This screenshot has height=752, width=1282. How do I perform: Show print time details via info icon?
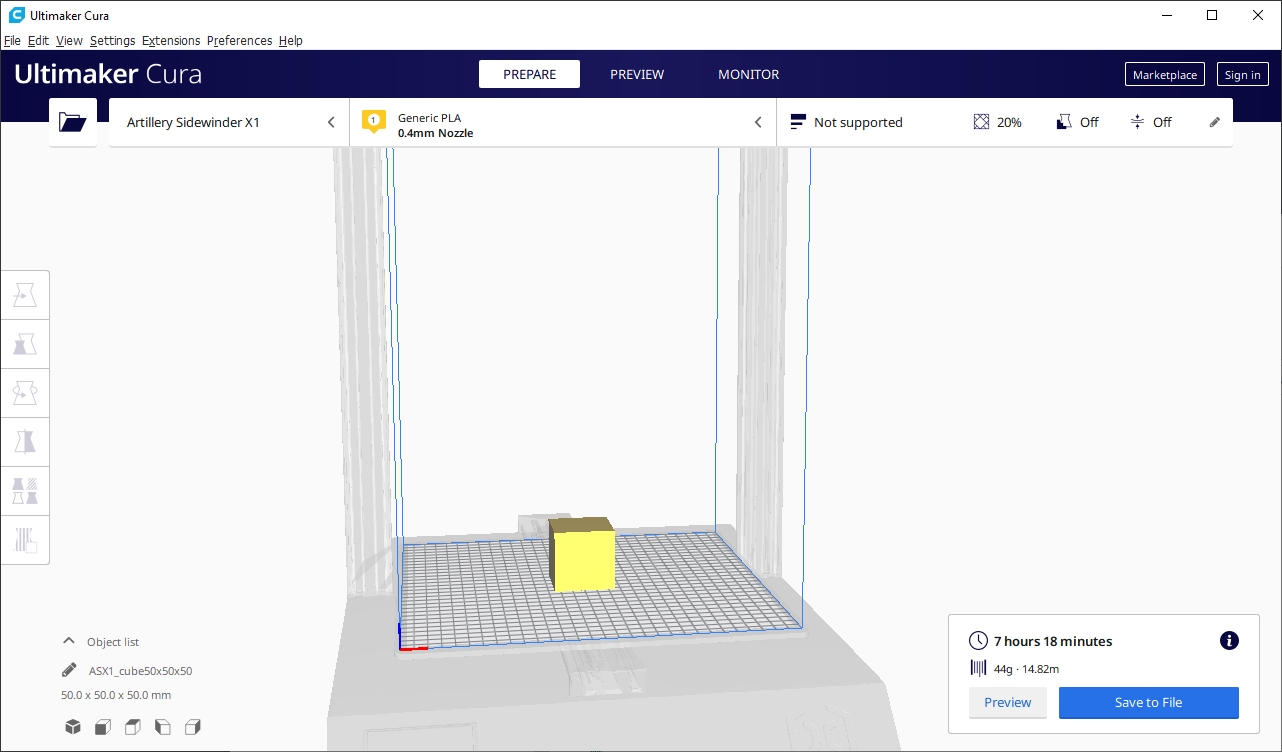pos(1229,641)
